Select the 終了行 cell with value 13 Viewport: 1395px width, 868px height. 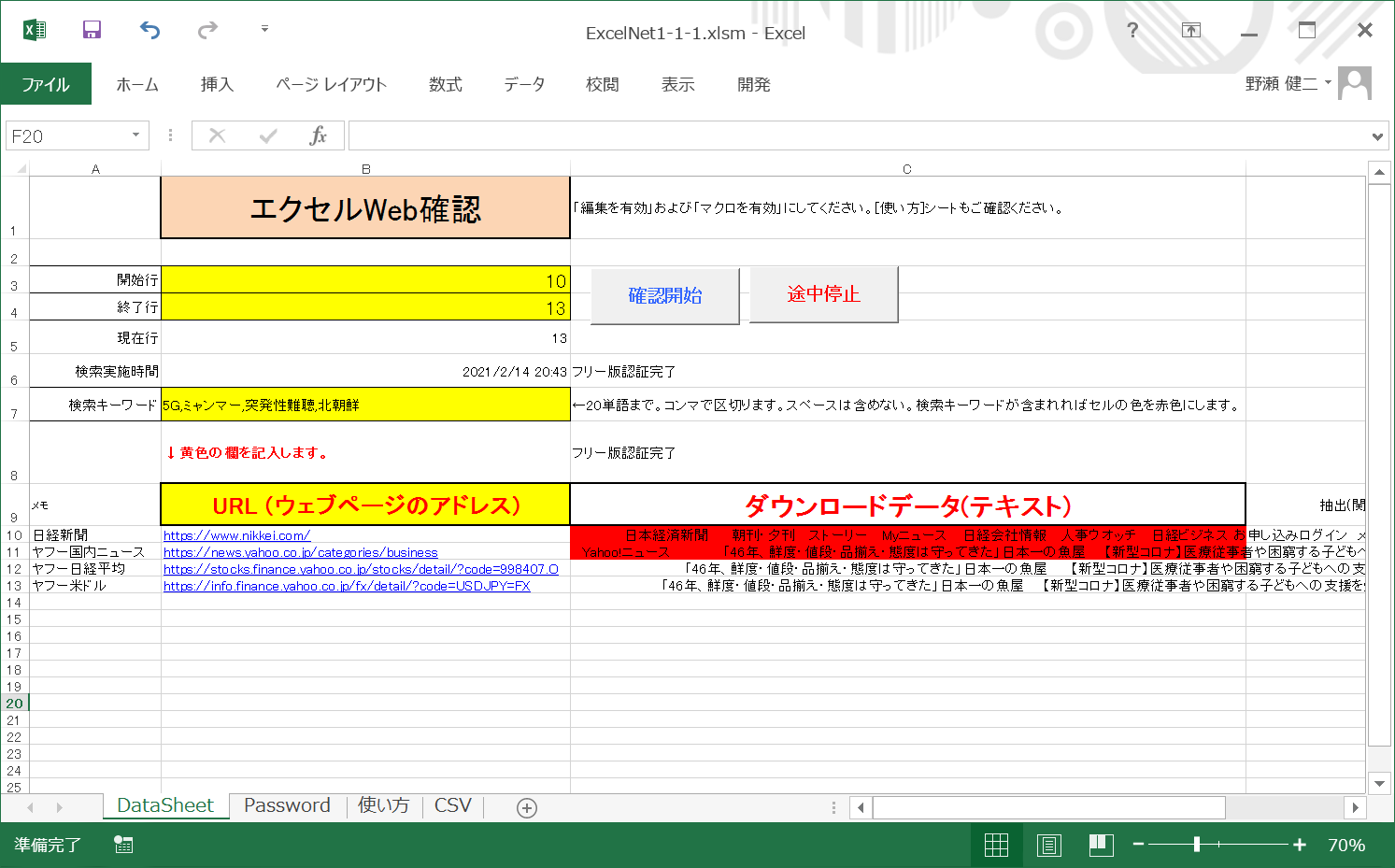365,307
